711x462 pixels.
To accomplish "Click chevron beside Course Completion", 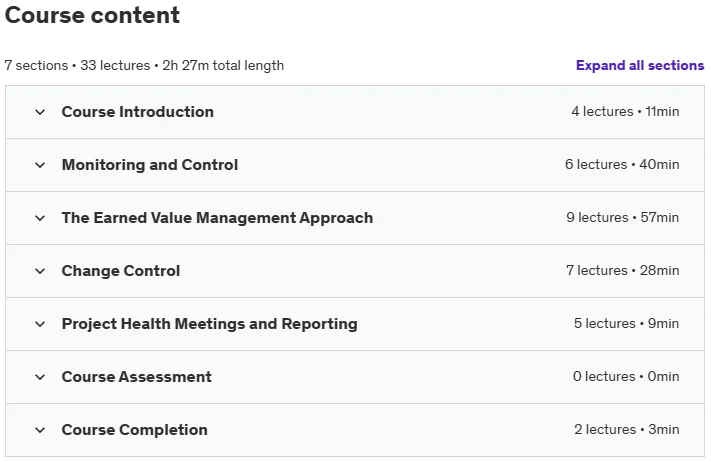I will click(40, 430).
